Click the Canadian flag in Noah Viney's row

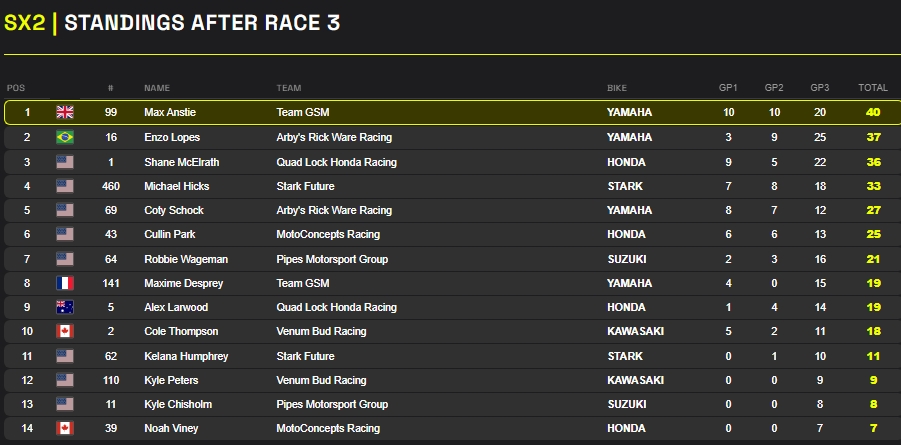point(65,429)
